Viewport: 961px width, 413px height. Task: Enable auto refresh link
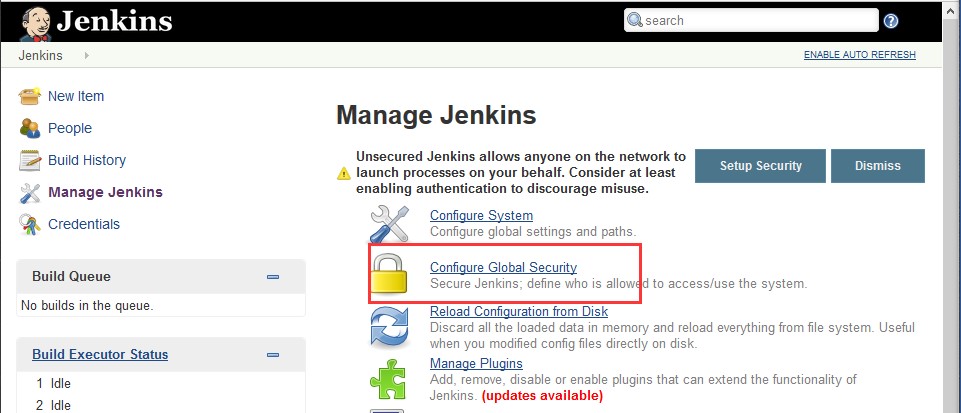pos(859,55)
